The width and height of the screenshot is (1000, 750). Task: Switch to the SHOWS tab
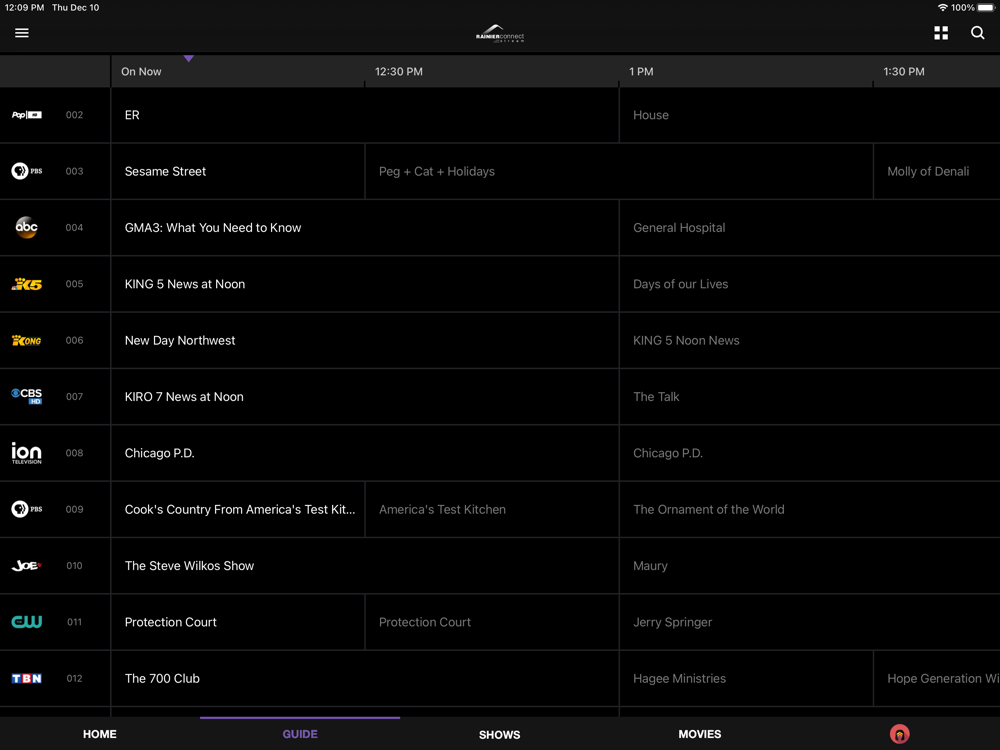click(499, 735)
